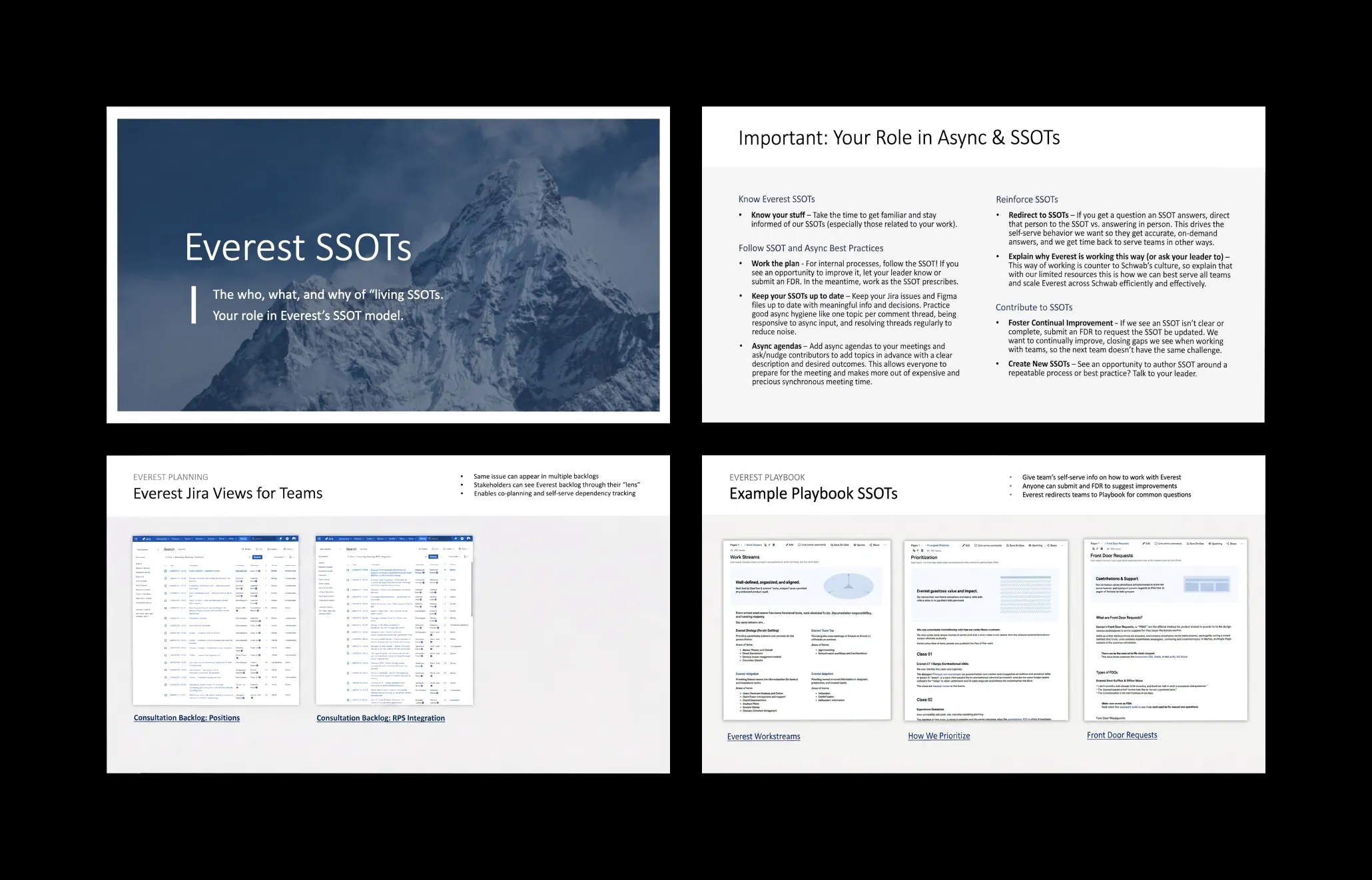Click the 'Know your stuff' bullet
This screenshot has height=880, width=1372.
pyautogui.click(x=855, y=220)
